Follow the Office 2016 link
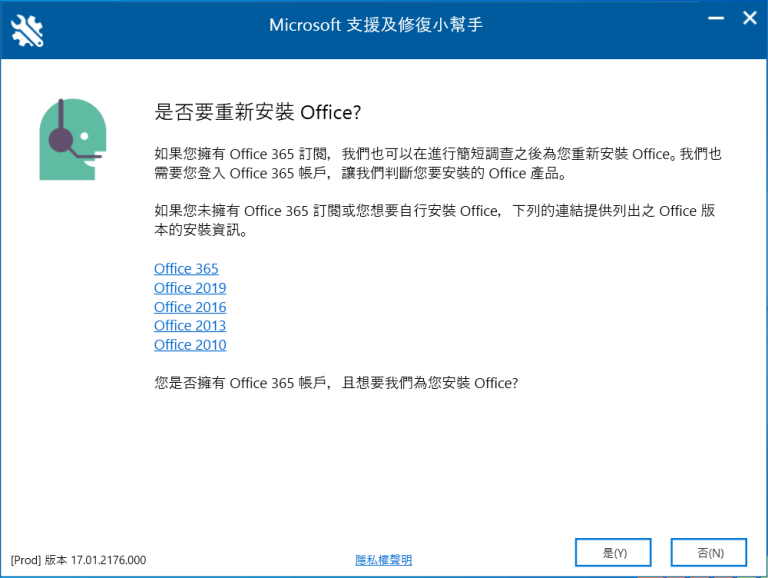Image resolution: width=768 pixels, height=578 pixels. [190, 307]
